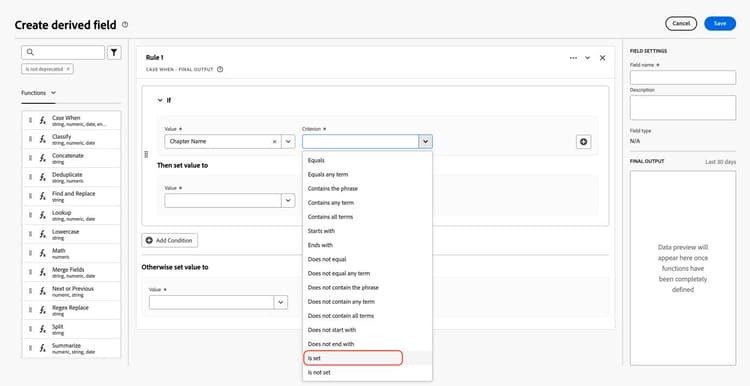The width and height of the screenshot is (750, 386).
Task: Open the Chapter Name value dropdown
Action: [x=288, y=142]
